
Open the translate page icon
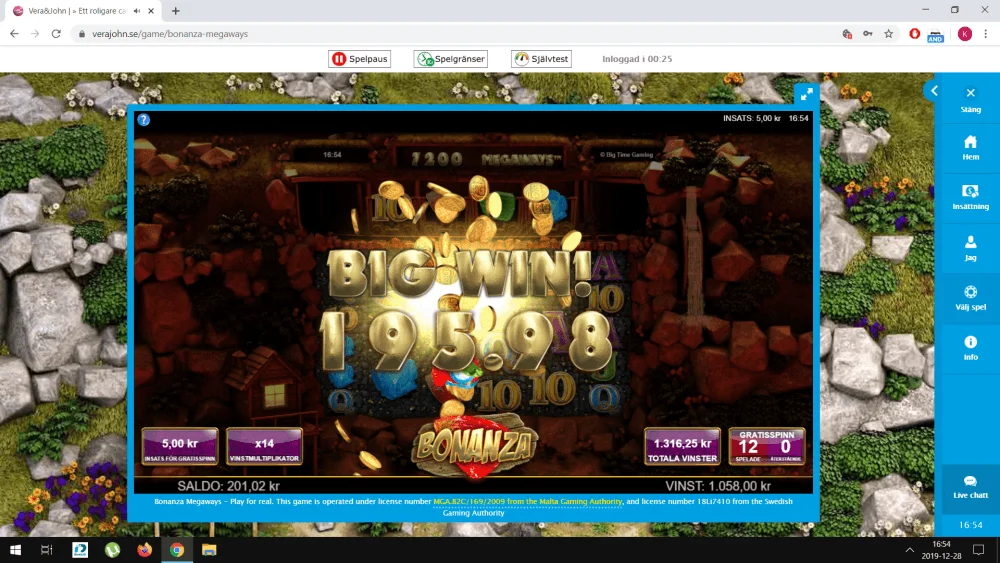[847, 34]
